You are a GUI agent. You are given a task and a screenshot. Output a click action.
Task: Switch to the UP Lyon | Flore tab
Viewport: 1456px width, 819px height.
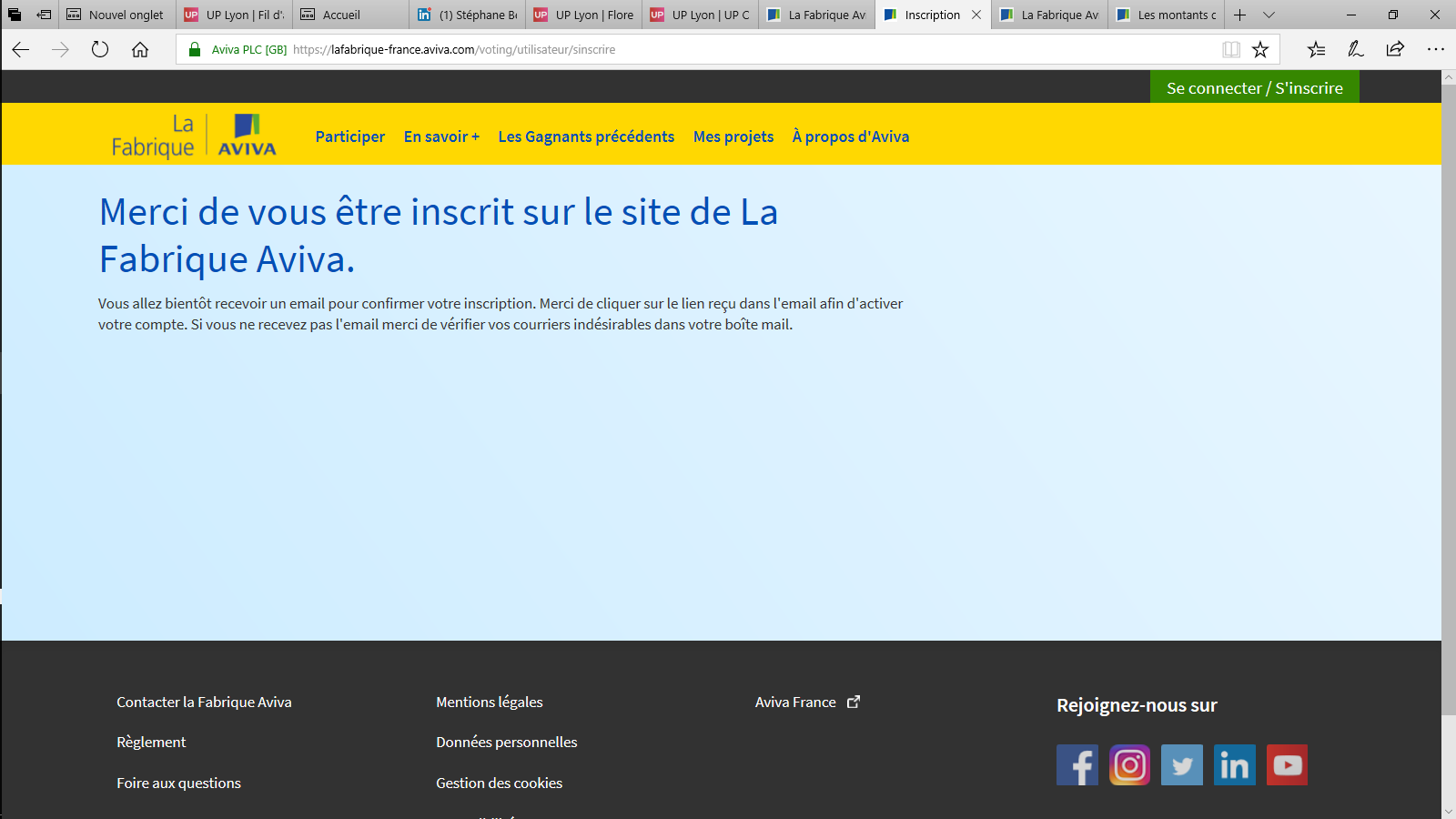pyautogui.click(x=583, y=15)
